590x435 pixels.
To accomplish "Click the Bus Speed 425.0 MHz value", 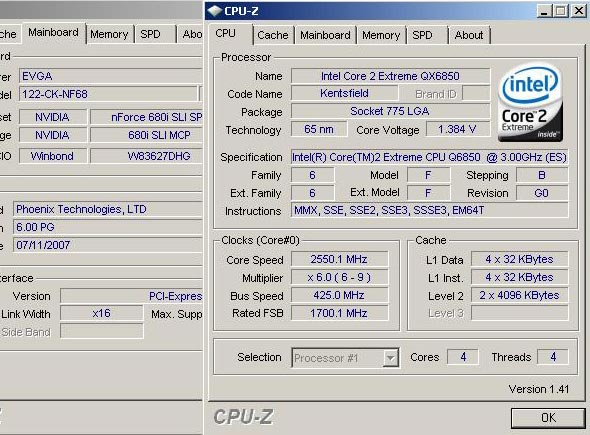I will 339,295.
